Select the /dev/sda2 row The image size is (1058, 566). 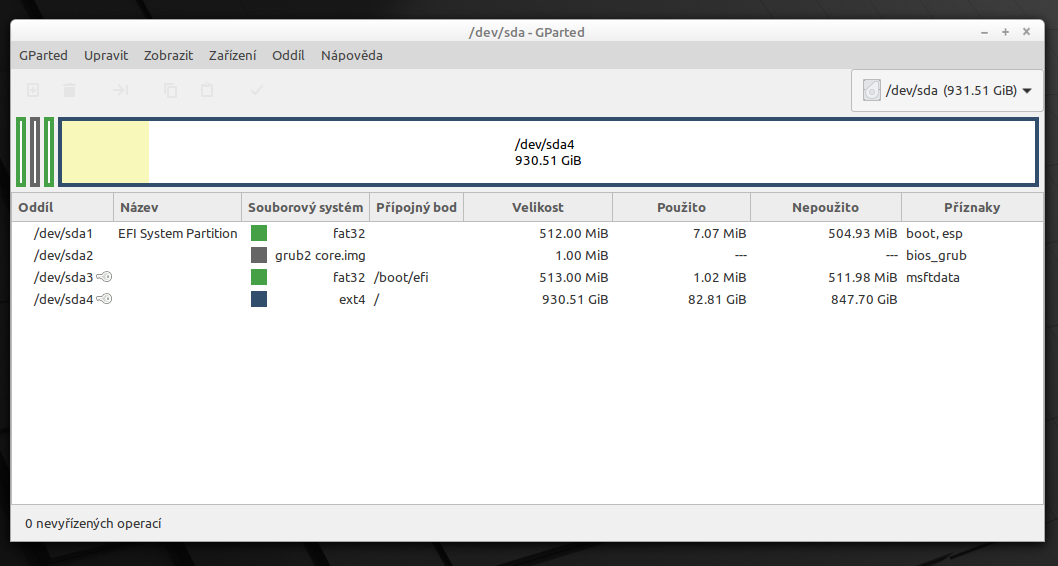point(528,255)
